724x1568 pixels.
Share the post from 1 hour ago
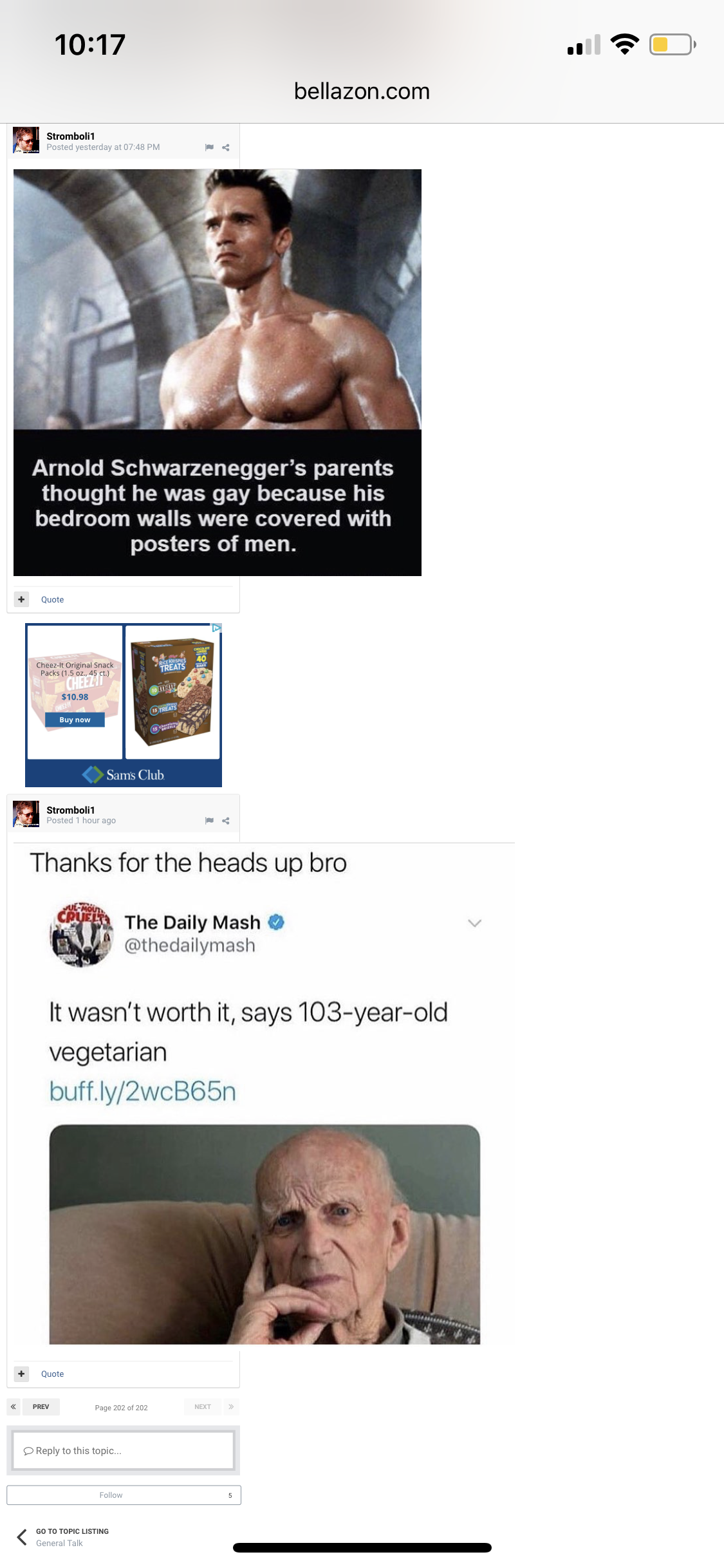226,821
